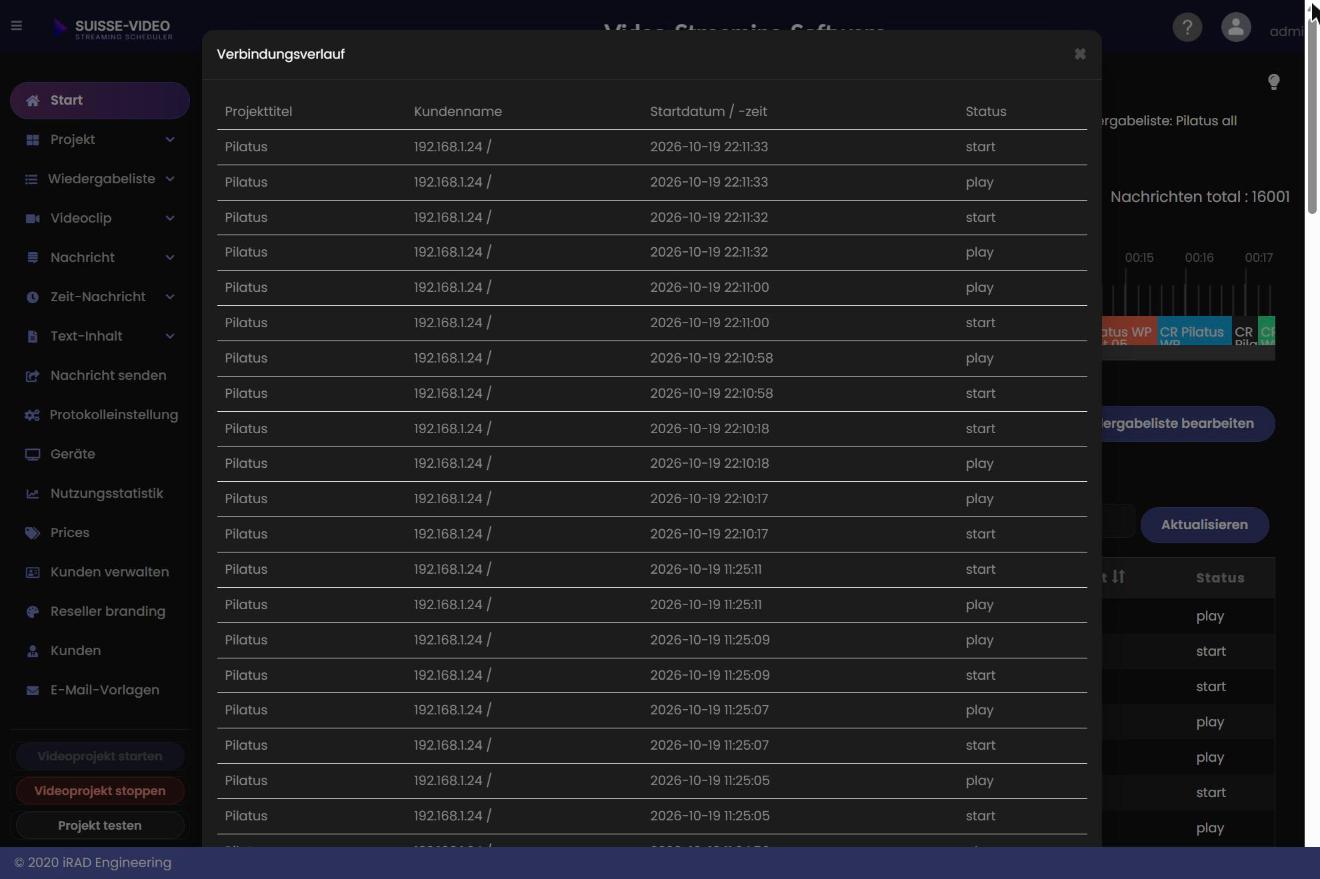Click the Projekt testen button

pyautogui.click(x=100, y=826)
